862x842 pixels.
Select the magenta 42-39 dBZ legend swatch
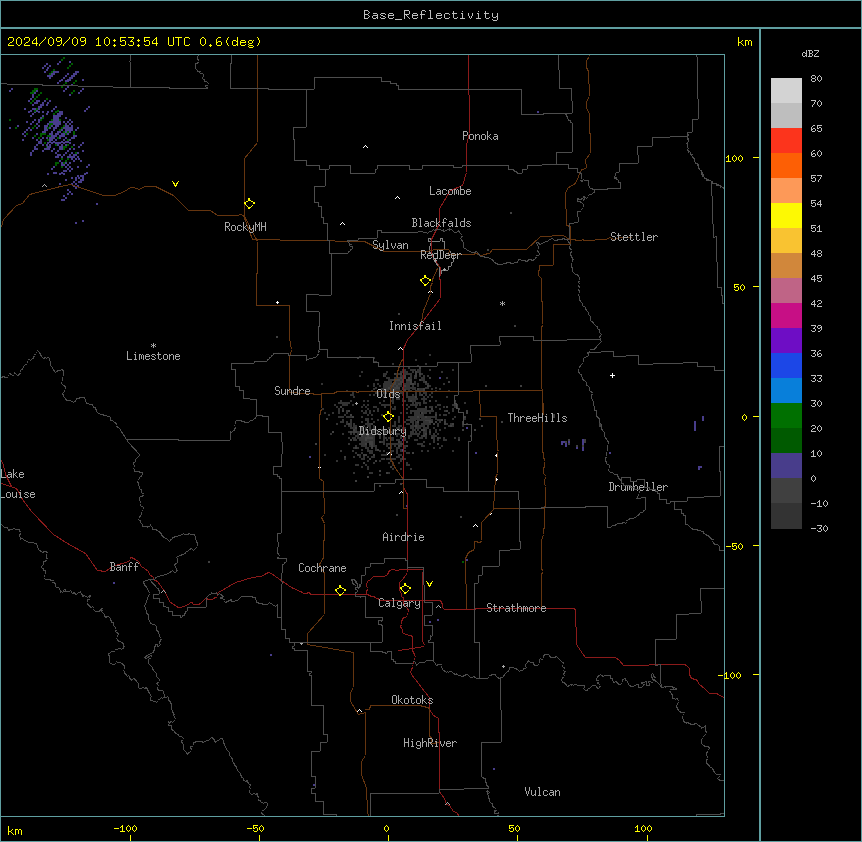tap(786, 315)
